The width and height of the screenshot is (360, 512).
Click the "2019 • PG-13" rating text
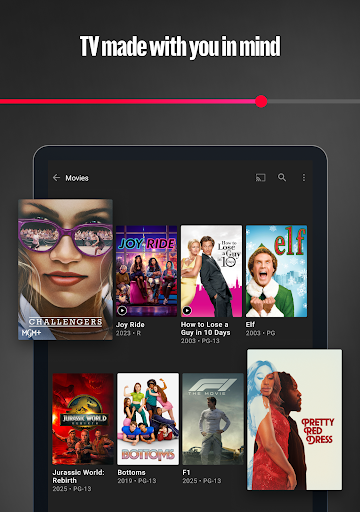(137, 481)
